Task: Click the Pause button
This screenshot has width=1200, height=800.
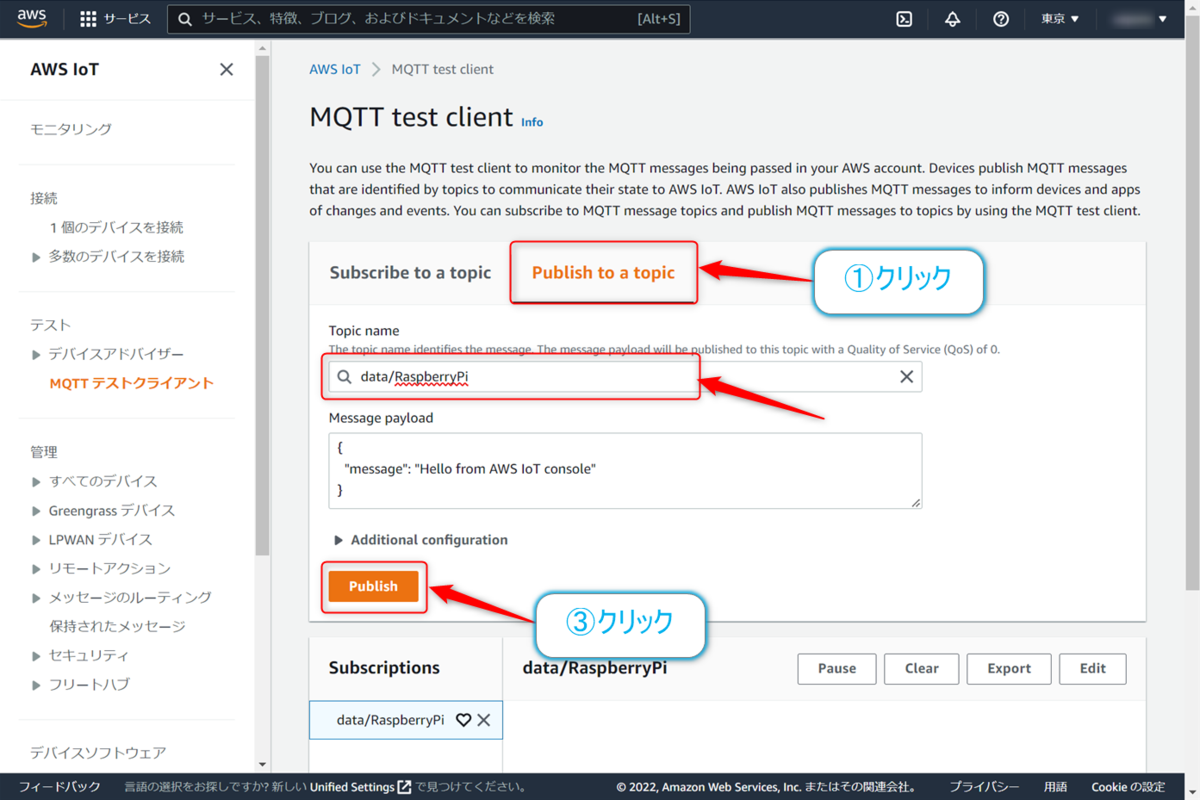Action: pos(837,669)
